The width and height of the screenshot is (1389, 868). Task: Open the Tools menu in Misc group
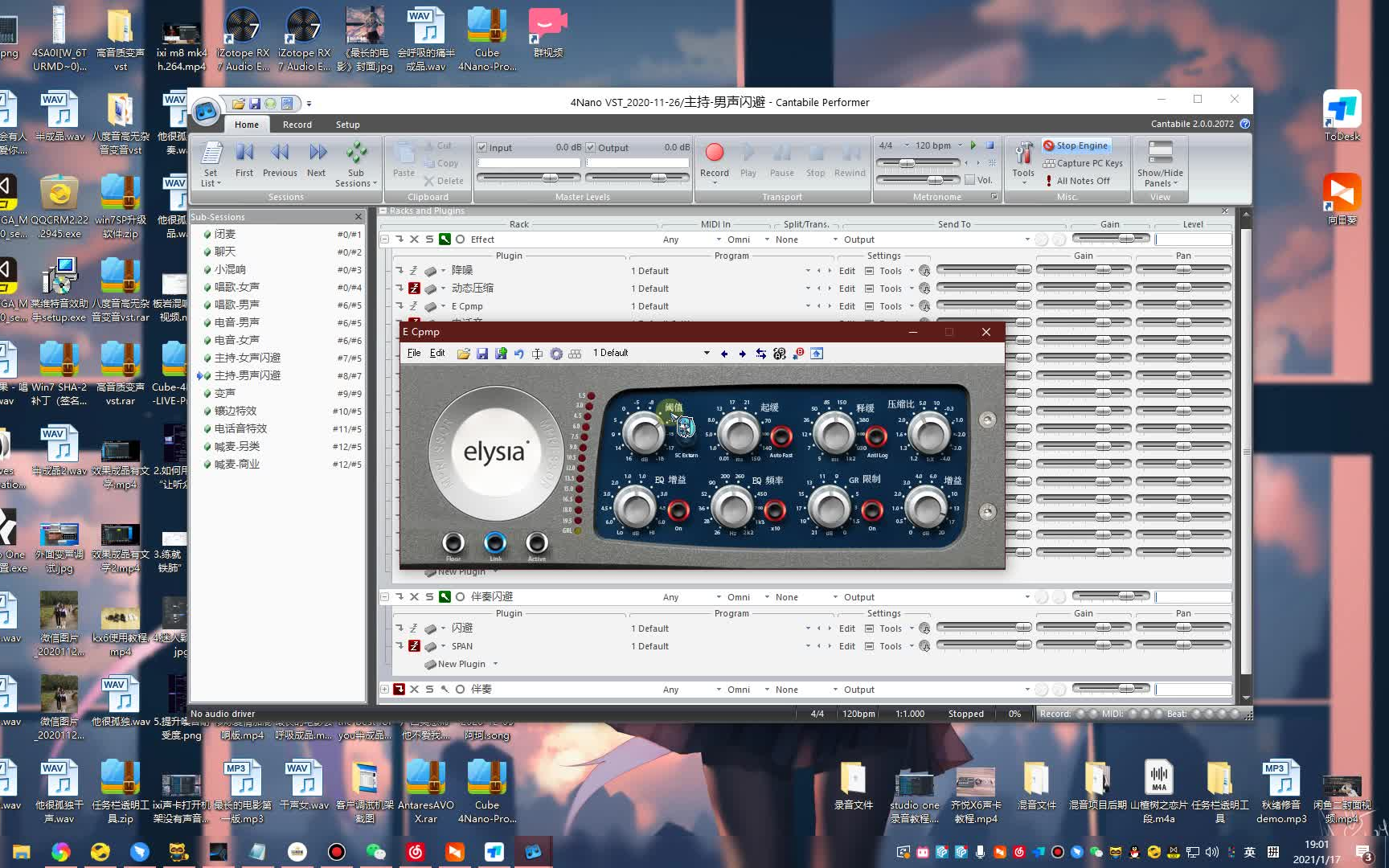[x=1023, y=163]
